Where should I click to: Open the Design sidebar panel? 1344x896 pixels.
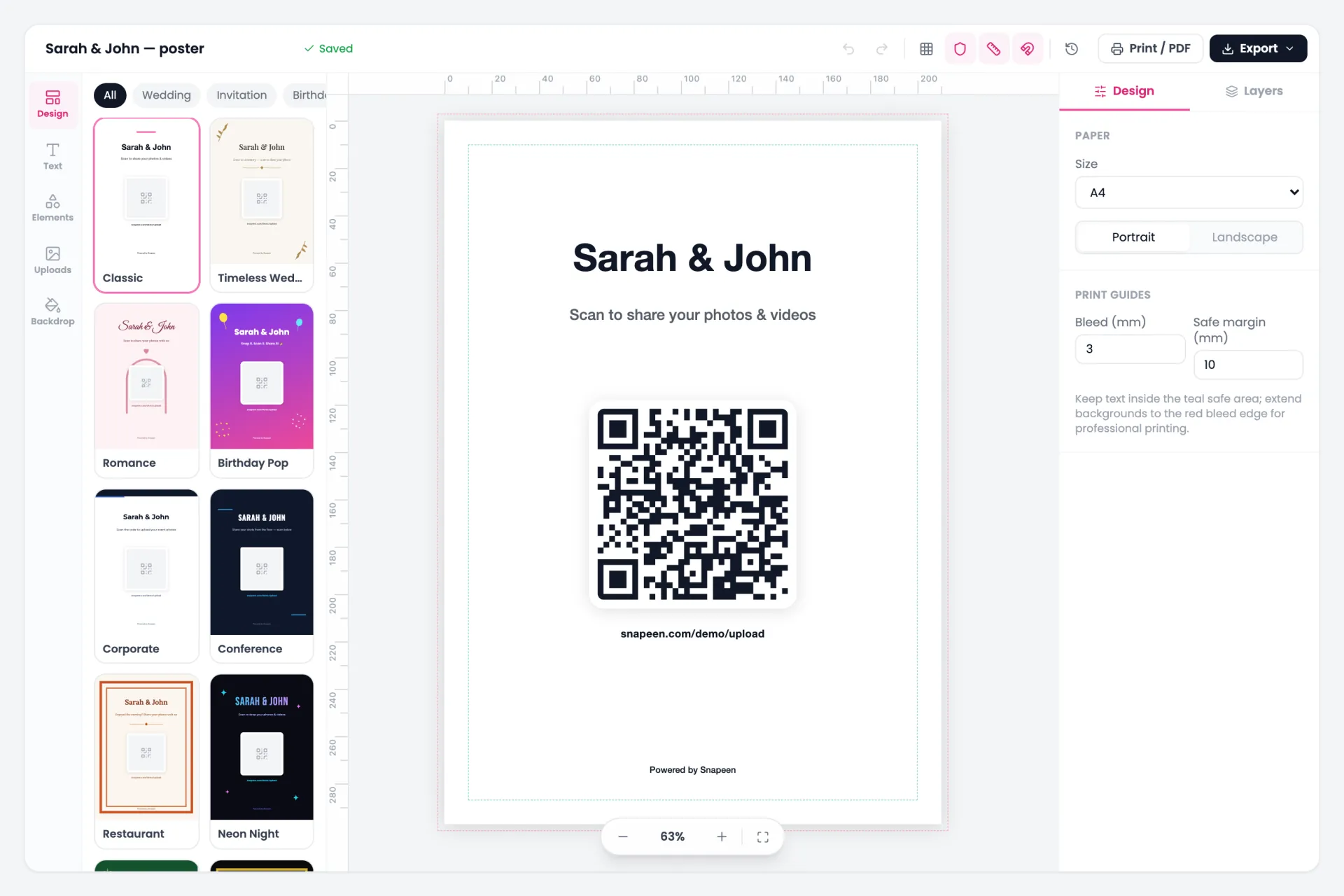tap(52, 104)
